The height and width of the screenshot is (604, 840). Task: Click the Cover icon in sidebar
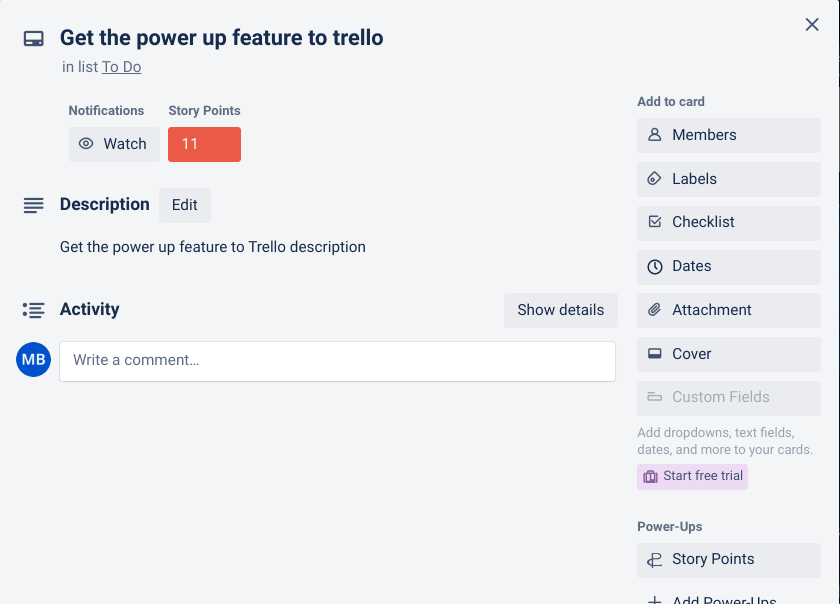(x=655, y=354)
